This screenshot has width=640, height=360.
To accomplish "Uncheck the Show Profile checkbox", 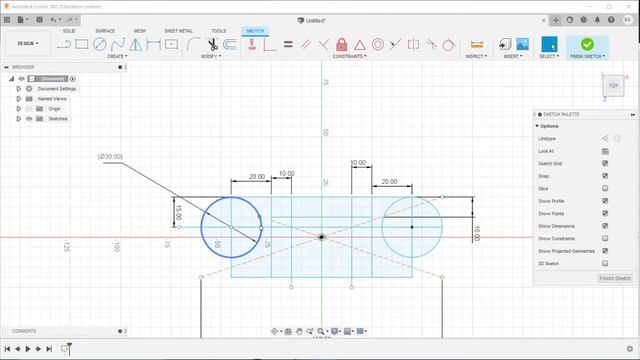I will coord(605,201).
